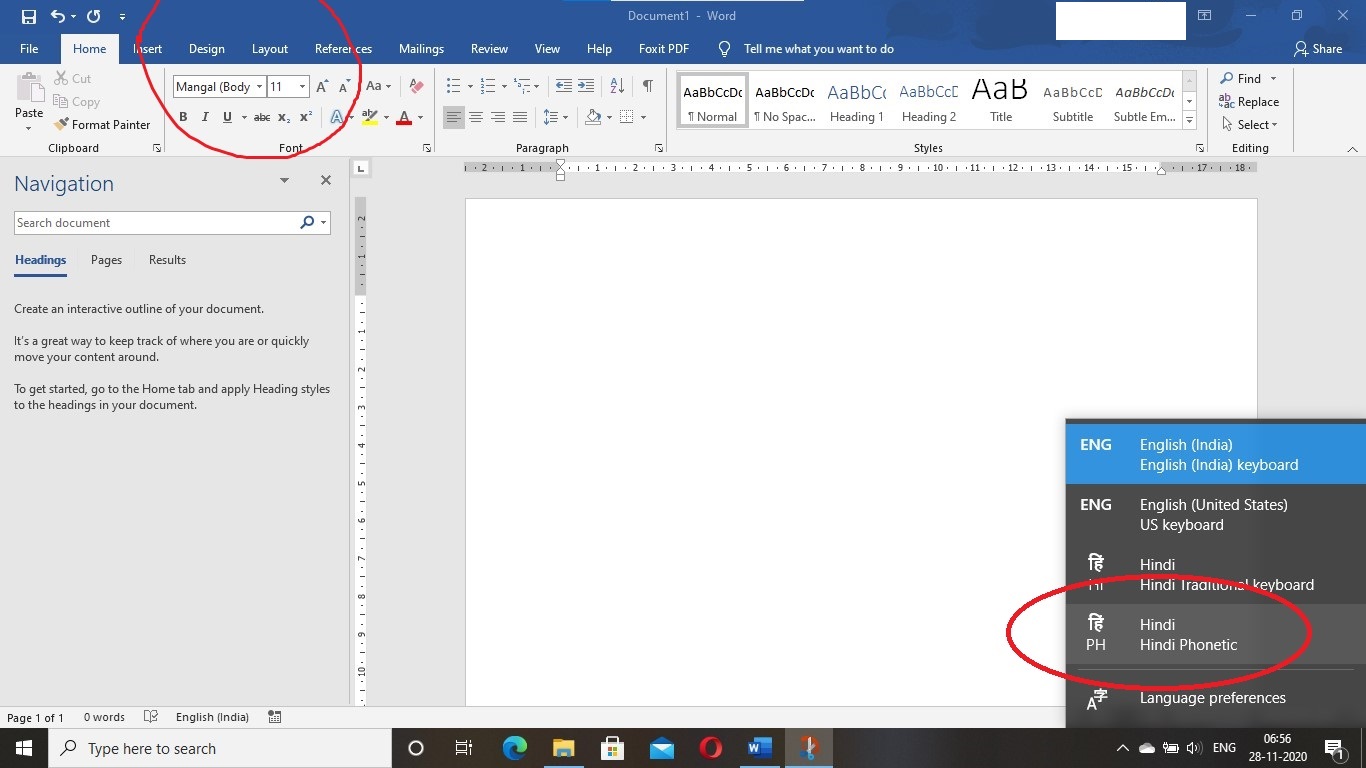This screenshot has height=768, width=1366.
Task: Apply strikethrough formatting
Action: 262,118
